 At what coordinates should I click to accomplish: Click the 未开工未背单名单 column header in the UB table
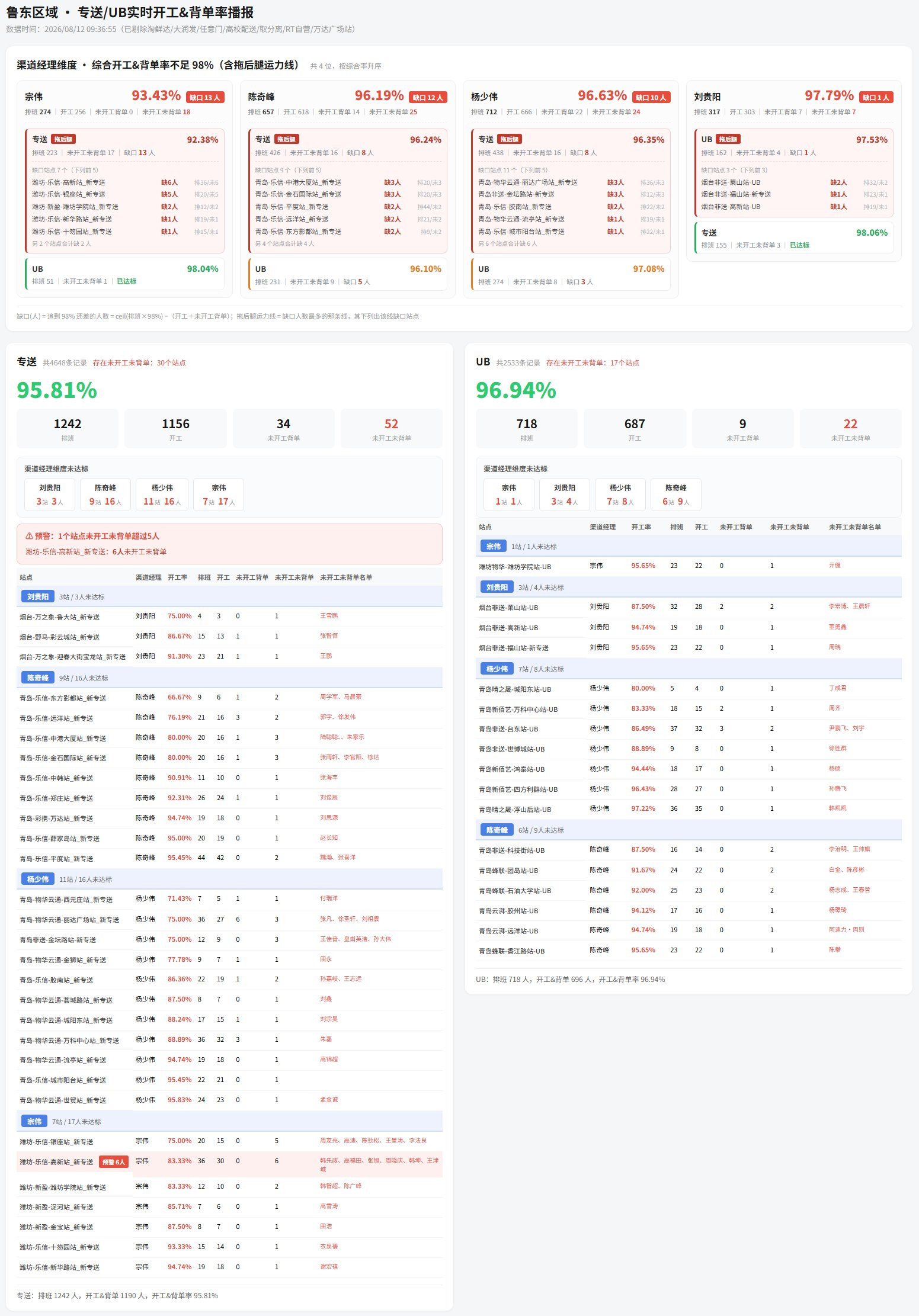point(854,527)
